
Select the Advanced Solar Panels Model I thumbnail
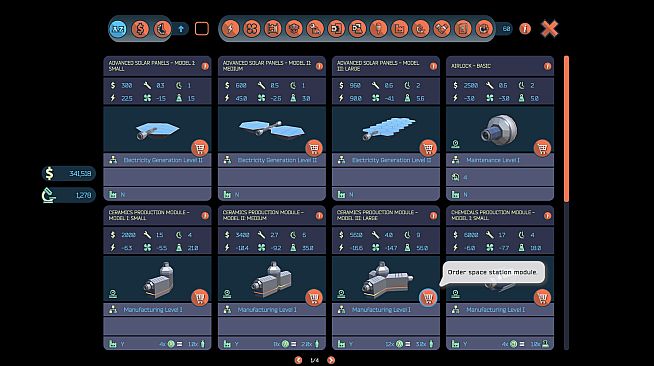click(157, 130)
